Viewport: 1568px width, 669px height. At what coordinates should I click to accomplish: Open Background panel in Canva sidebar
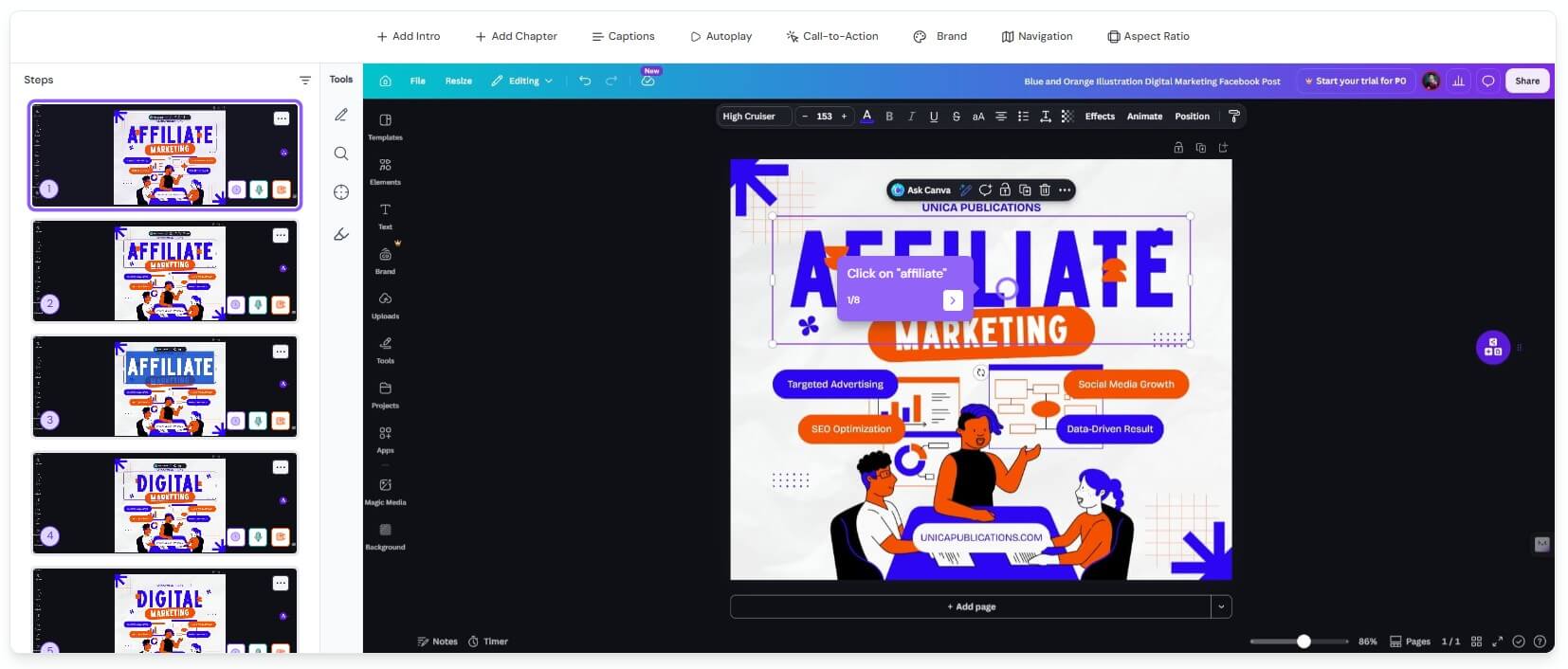tap(385, 535)
